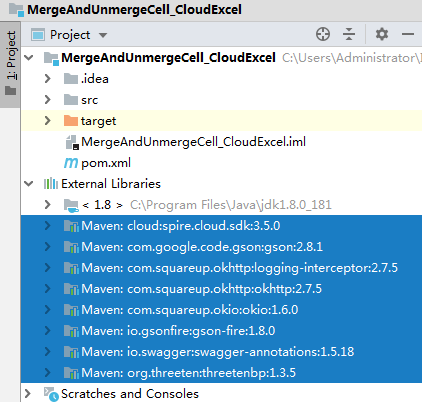Select Maven: com.squareup.okhttp:okhttp:2.7.5 entry

[201, 289]
